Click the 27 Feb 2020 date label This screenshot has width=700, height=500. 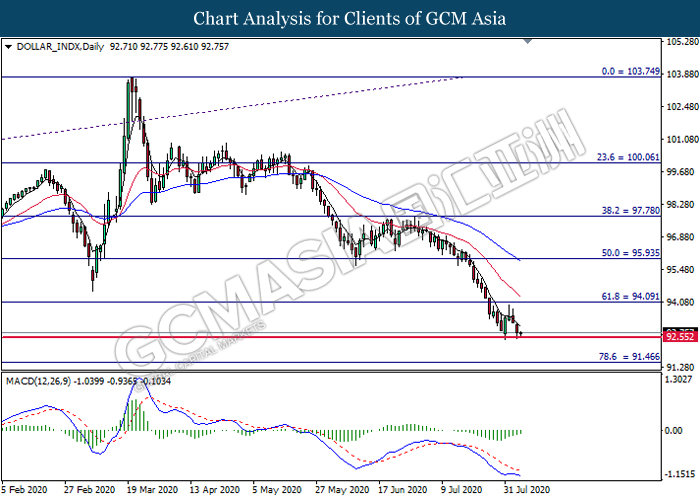89,490
